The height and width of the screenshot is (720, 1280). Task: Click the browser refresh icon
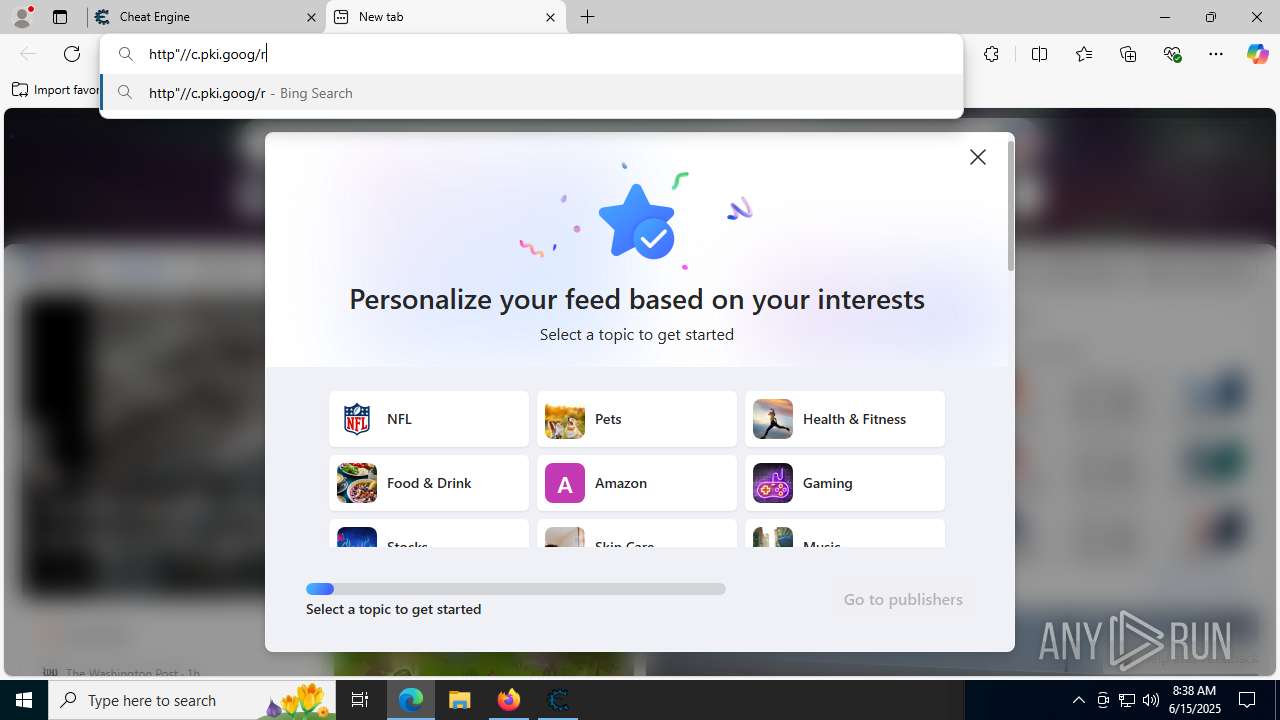tap(72, 54)
